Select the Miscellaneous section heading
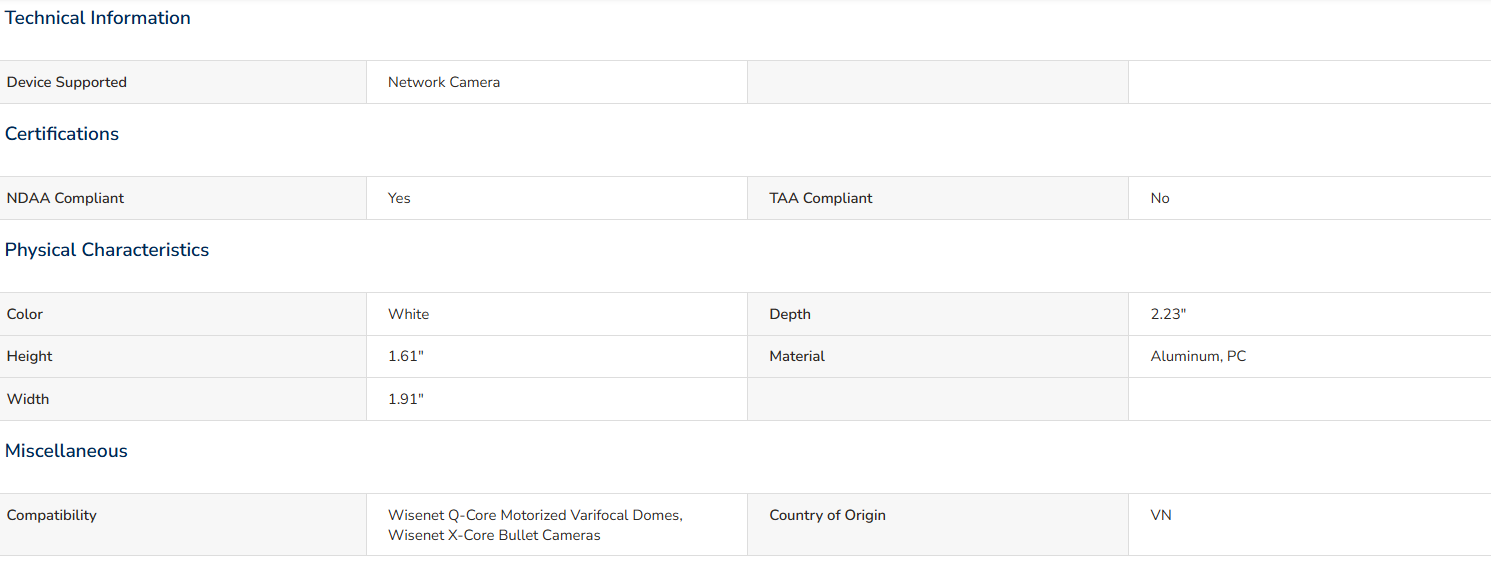This screenshot has width=1491, height=565. pos(66,451)
